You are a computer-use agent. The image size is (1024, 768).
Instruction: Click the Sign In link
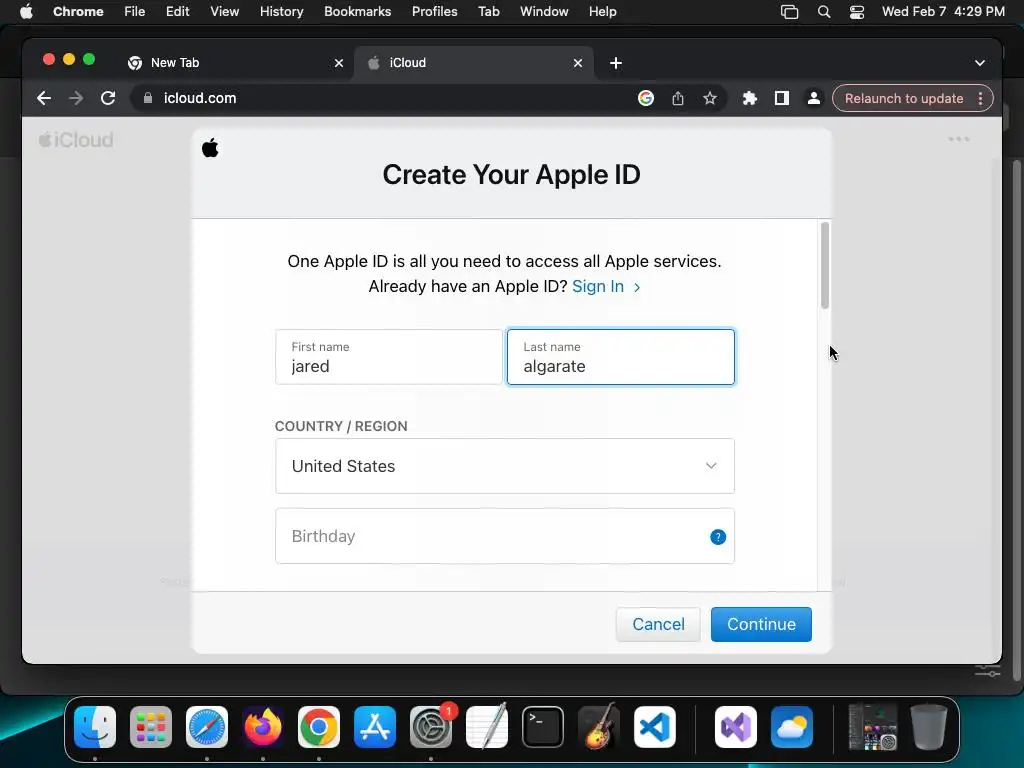point(606,287)
